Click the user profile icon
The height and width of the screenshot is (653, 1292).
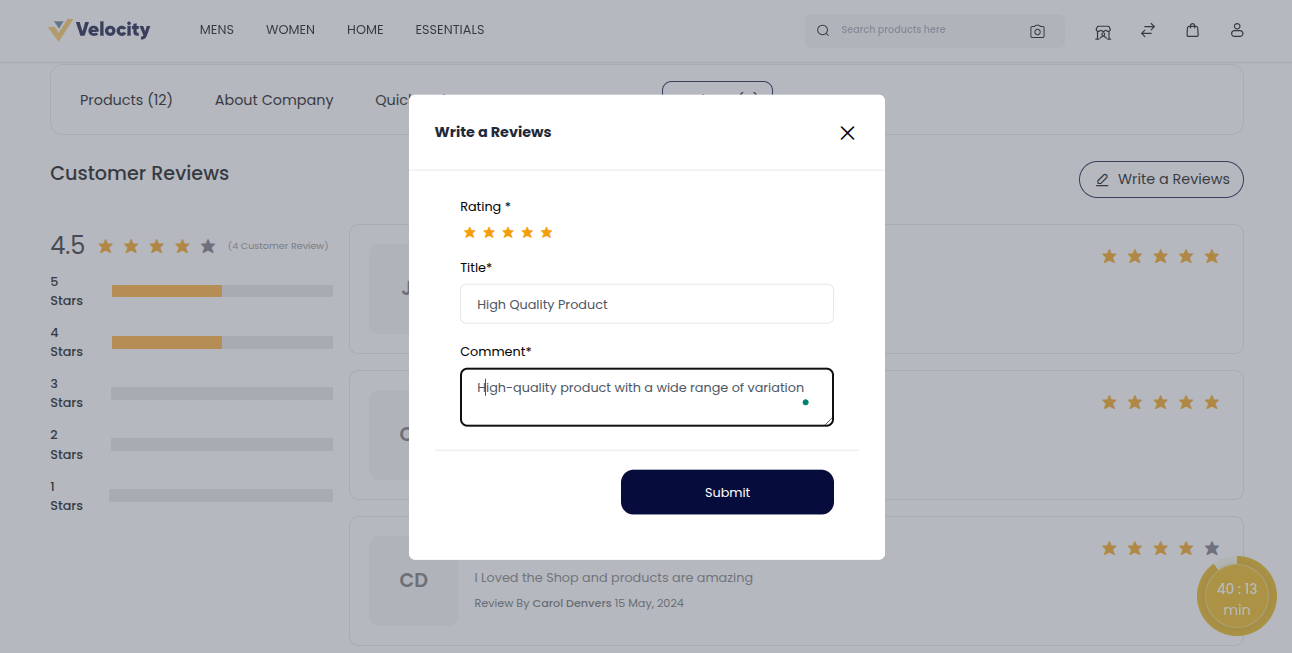tap(1237, 30)
